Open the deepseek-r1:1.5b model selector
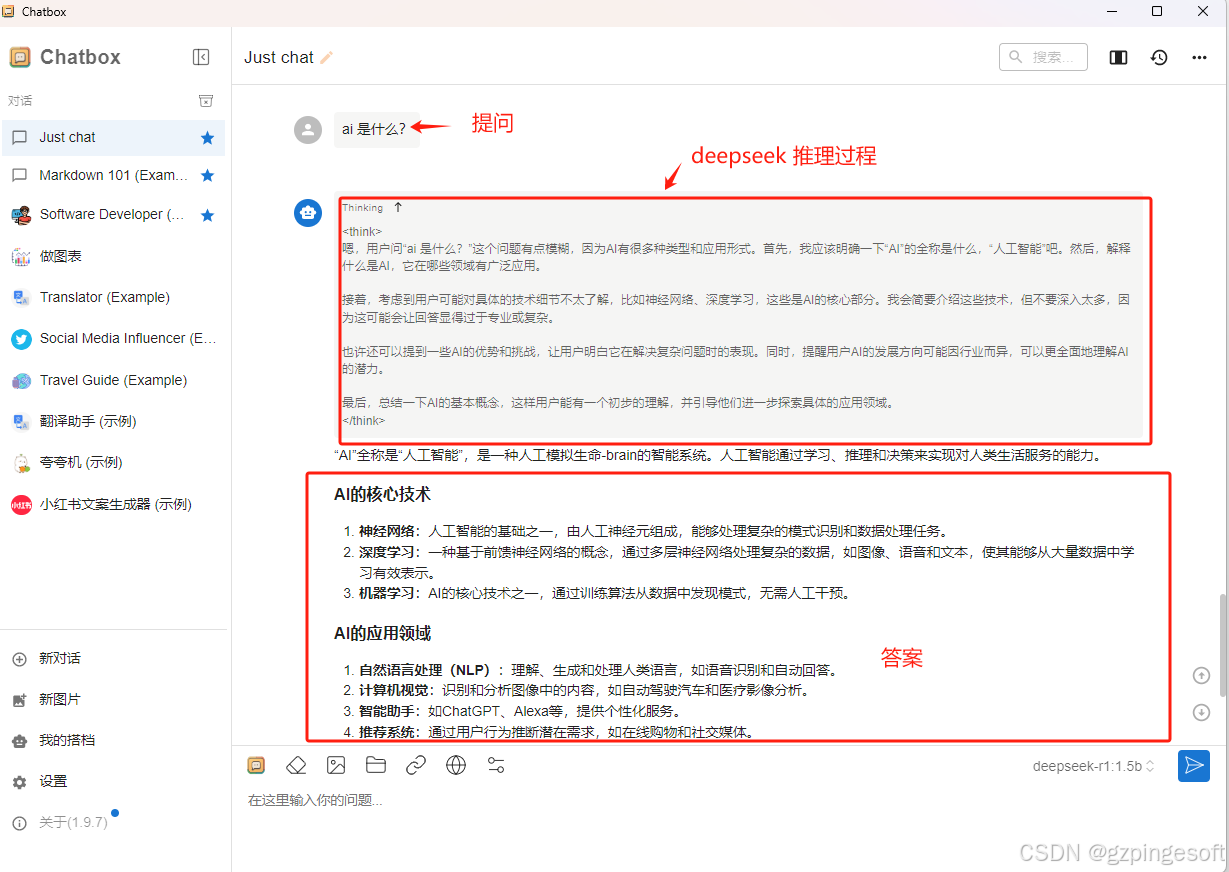 [x=1094, y=766]
